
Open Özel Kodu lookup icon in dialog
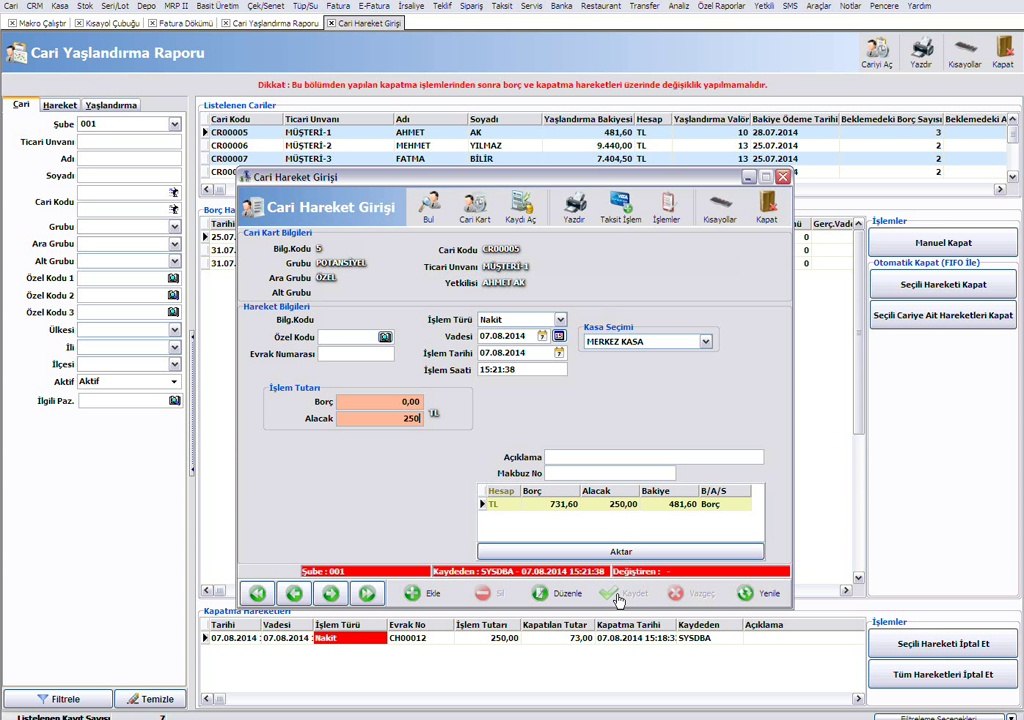(385, 336)
